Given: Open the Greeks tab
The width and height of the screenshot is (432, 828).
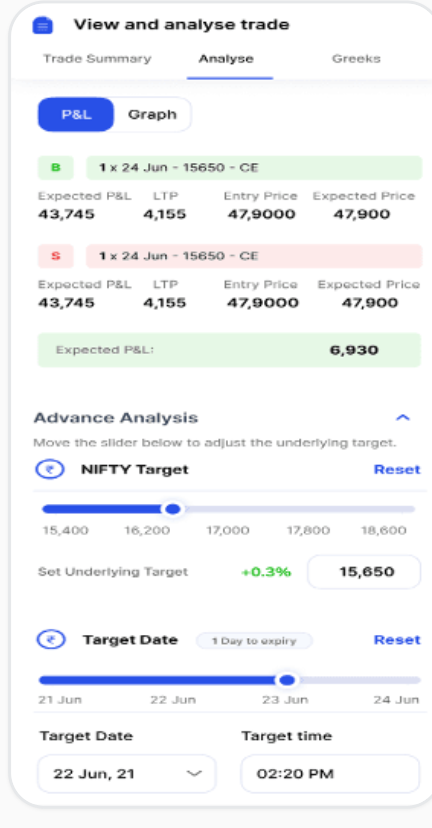Looking at the screenshot, I should click(356, 59).
